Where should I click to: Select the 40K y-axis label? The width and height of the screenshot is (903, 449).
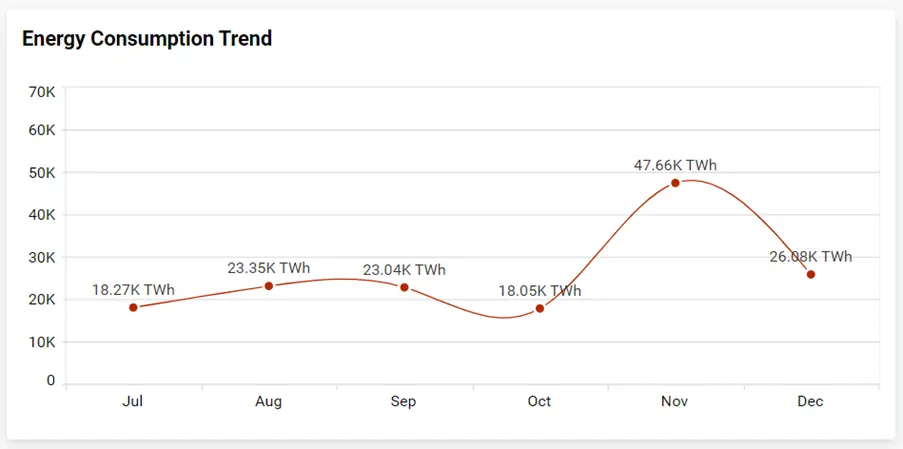tap(42, 215)
